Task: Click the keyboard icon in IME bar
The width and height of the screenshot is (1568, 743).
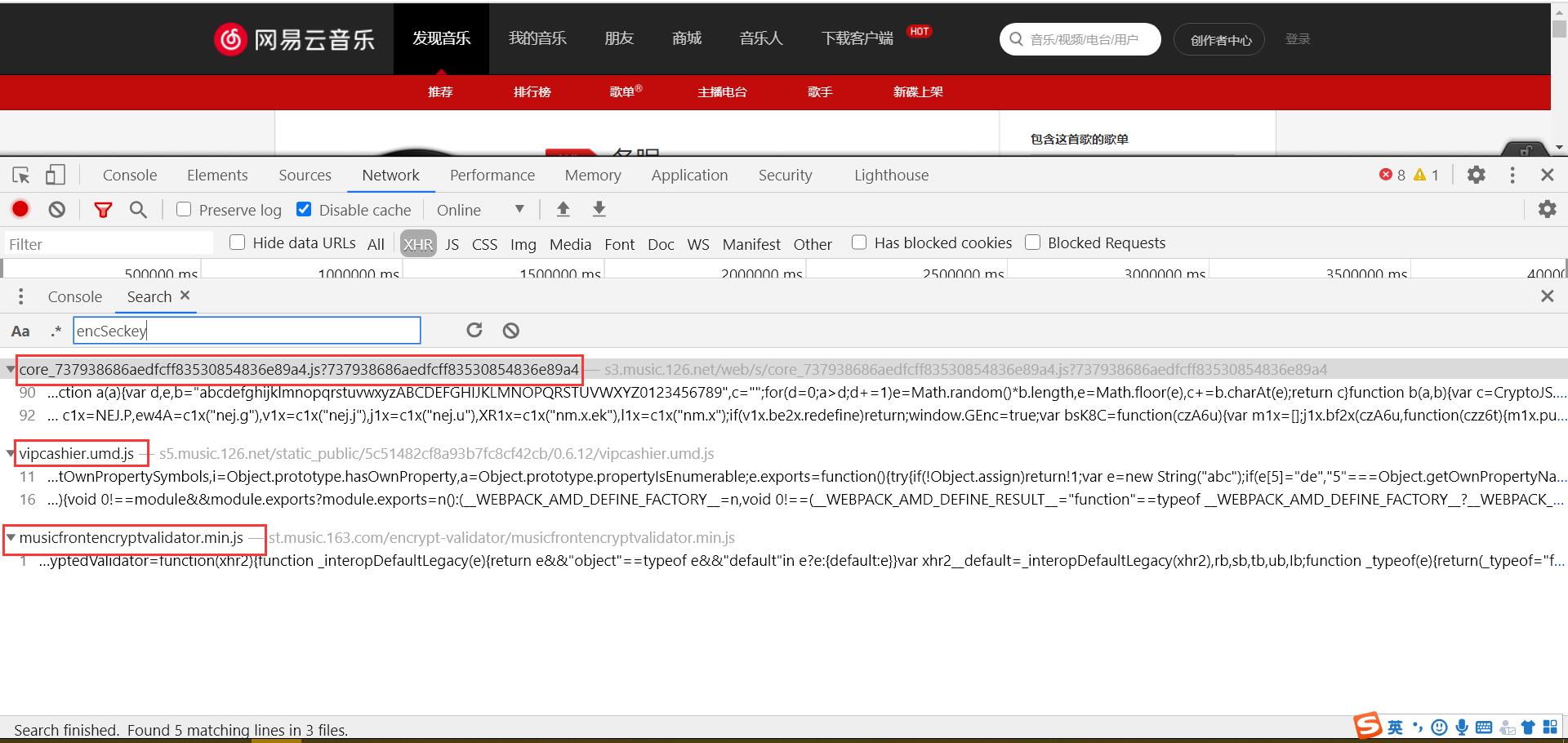Action: point(1484,727)
